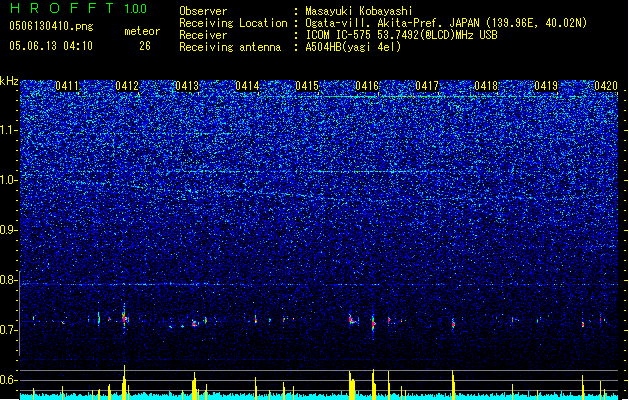Click the 0414 time marker
Image resolution: width=629 pixels, height=400 pixels.
247,86
